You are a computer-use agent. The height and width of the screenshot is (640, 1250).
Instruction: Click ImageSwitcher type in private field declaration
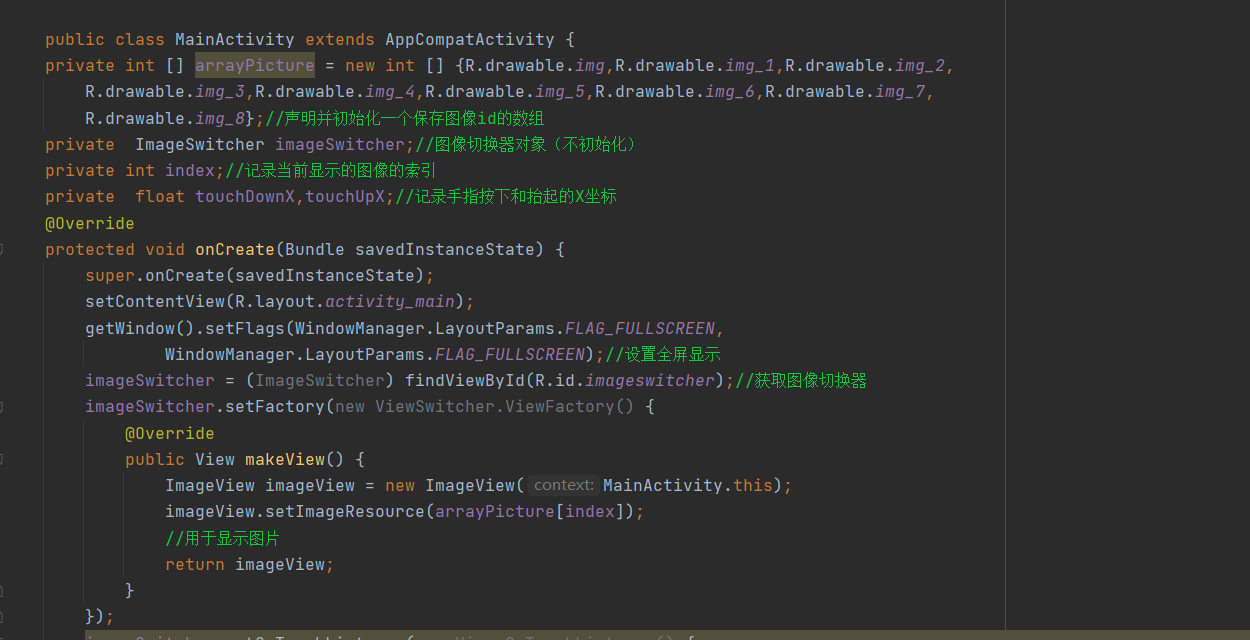pyautogui.click(x=200, y=144)
